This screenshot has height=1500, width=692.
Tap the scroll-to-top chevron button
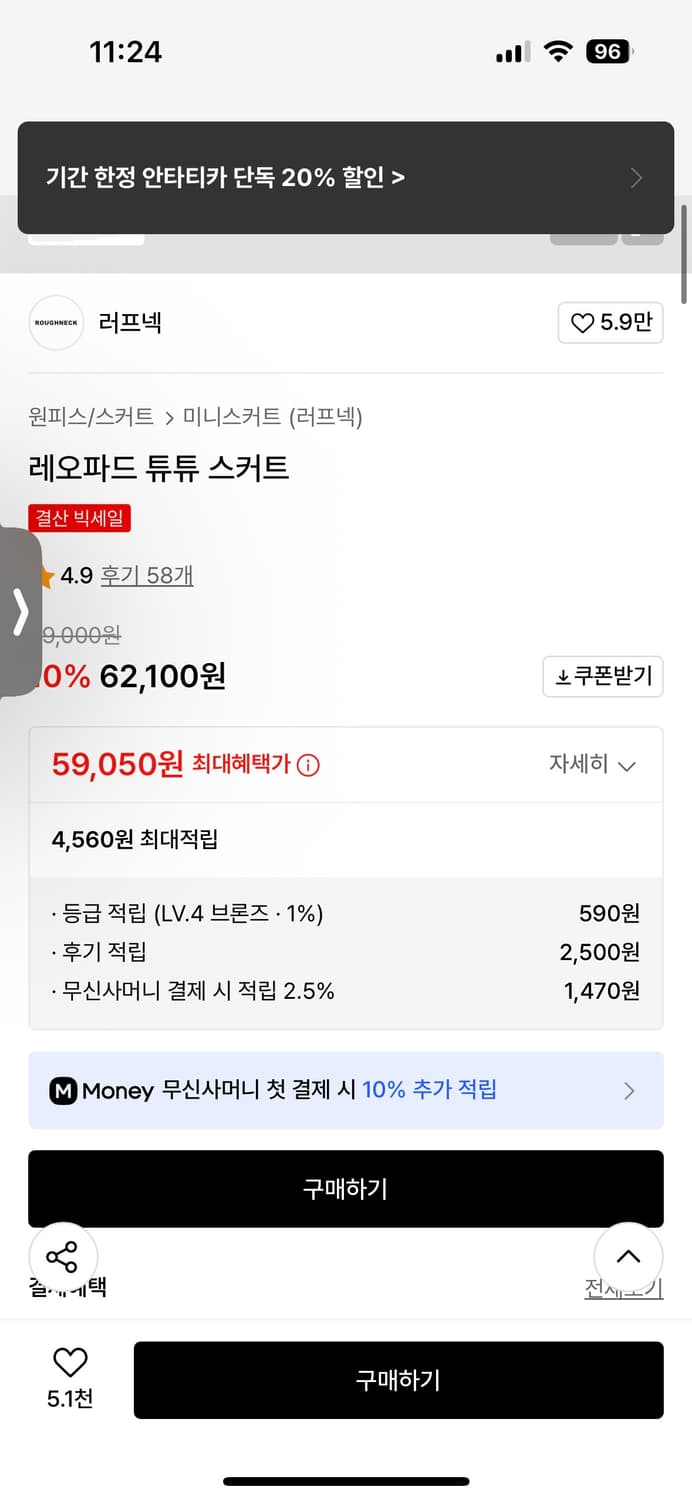click(x=628, y=1257)
